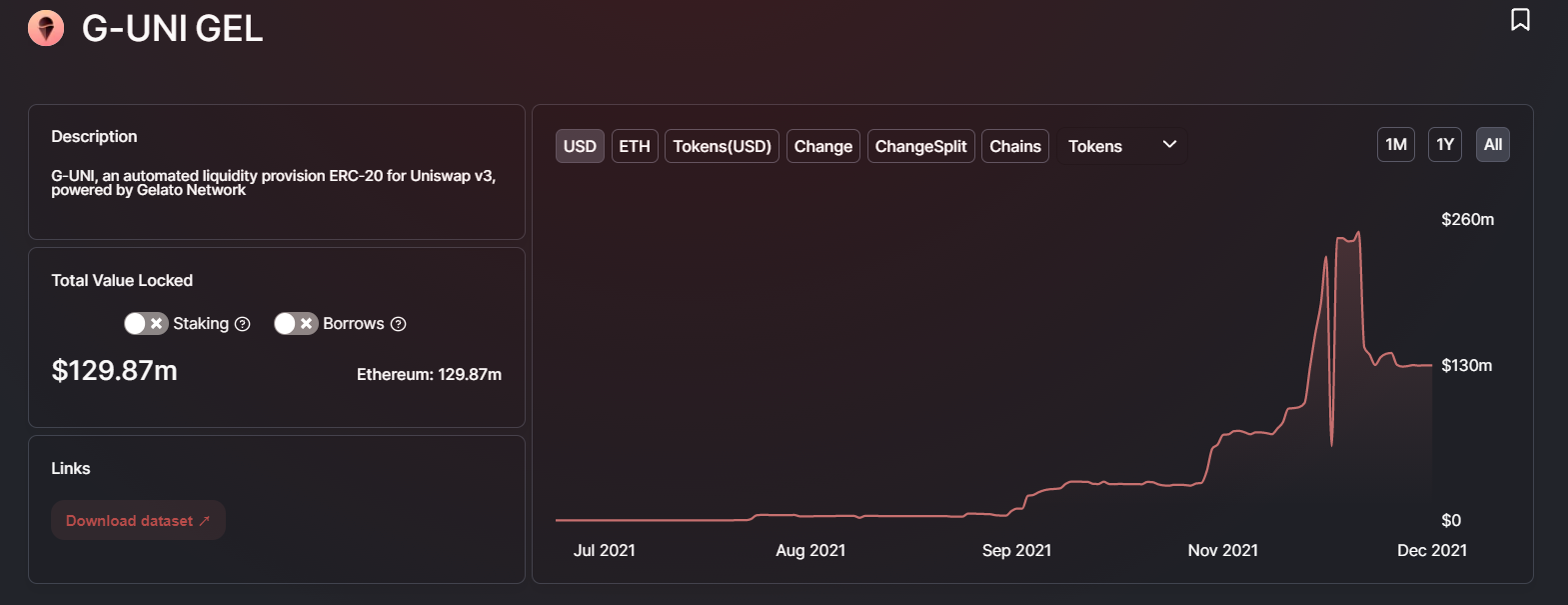This screenshot has height=605, width=1568.
Task: Click the Download dataset link
Action: coord(138,520)
